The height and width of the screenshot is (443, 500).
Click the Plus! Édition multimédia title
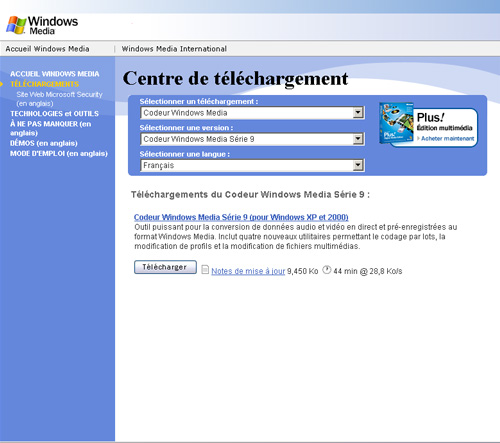(x=444, y=122)
